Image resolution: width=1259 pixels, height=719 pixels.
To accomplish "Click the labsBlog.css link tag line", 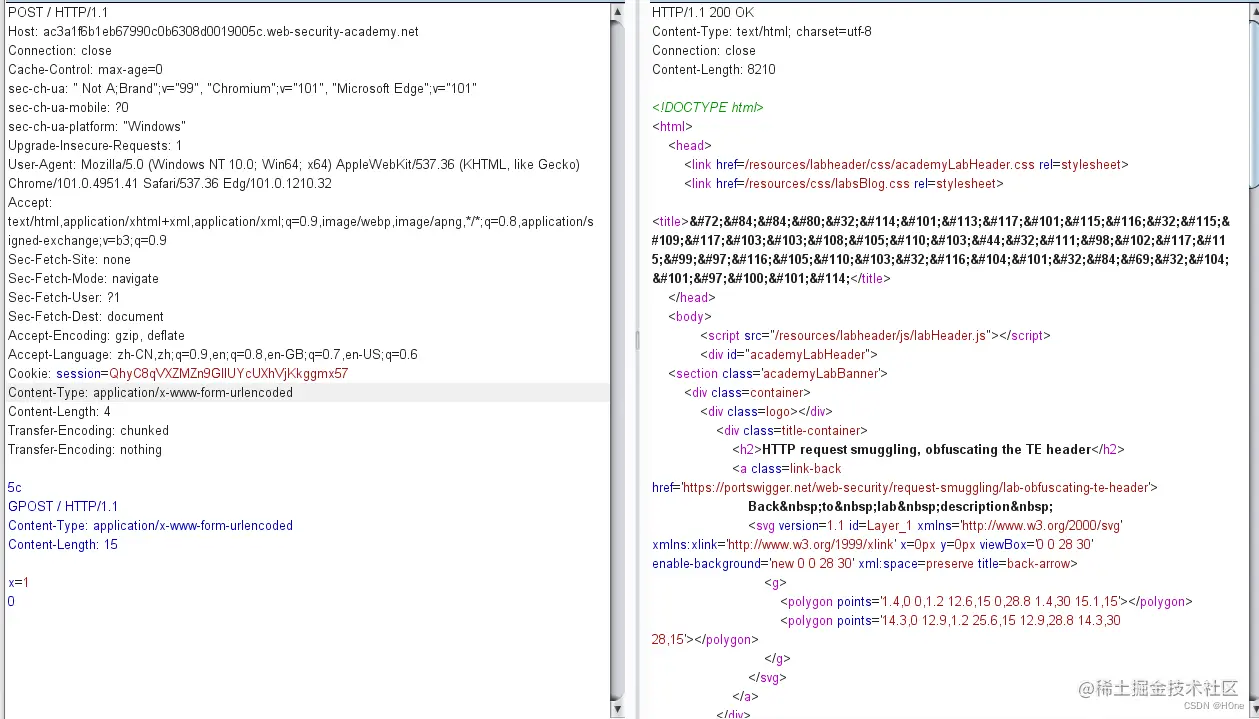I will 844,183.
